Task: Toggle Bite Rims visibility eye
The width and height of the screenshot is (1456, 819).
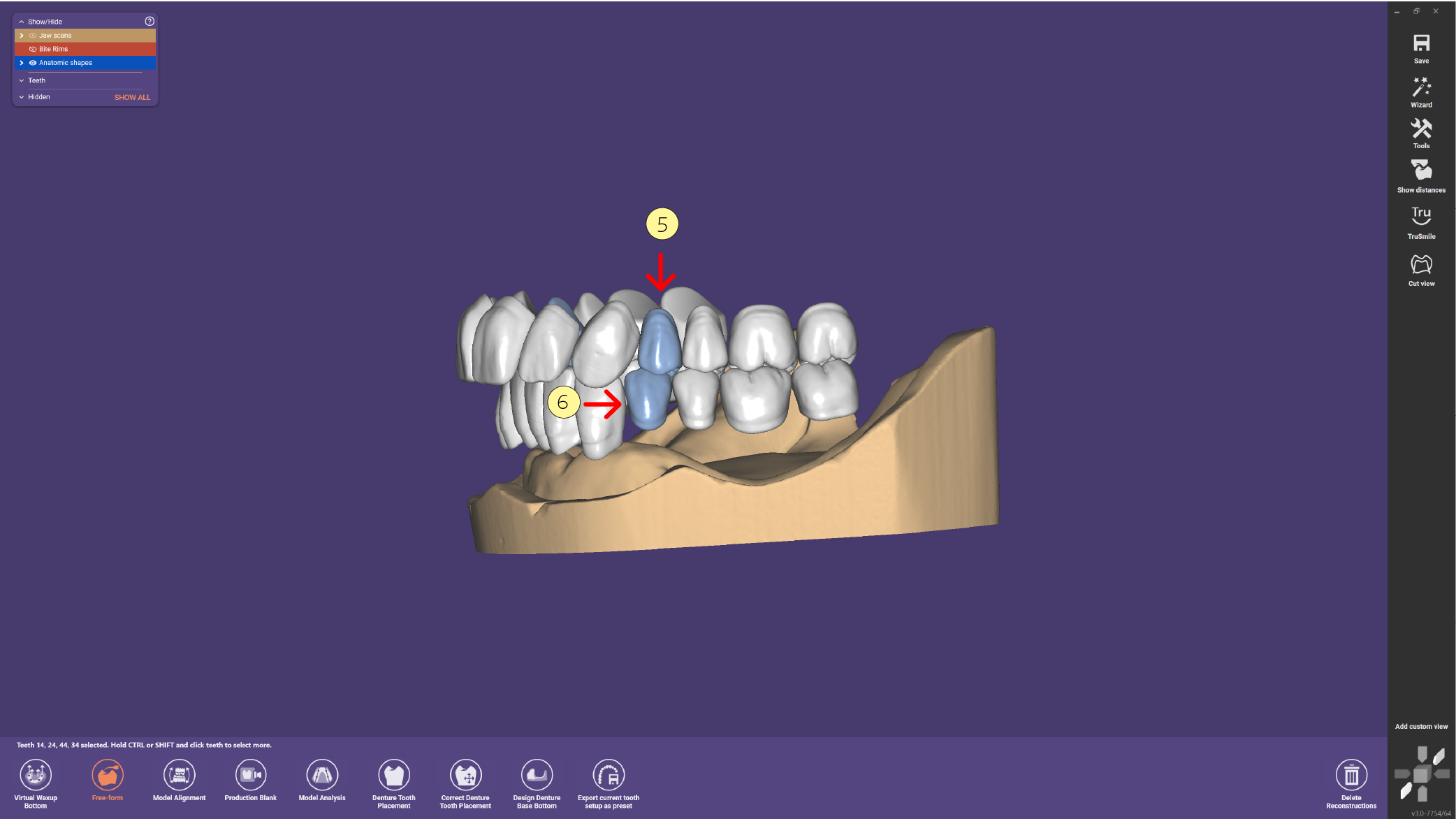Action: click(32, 49)
